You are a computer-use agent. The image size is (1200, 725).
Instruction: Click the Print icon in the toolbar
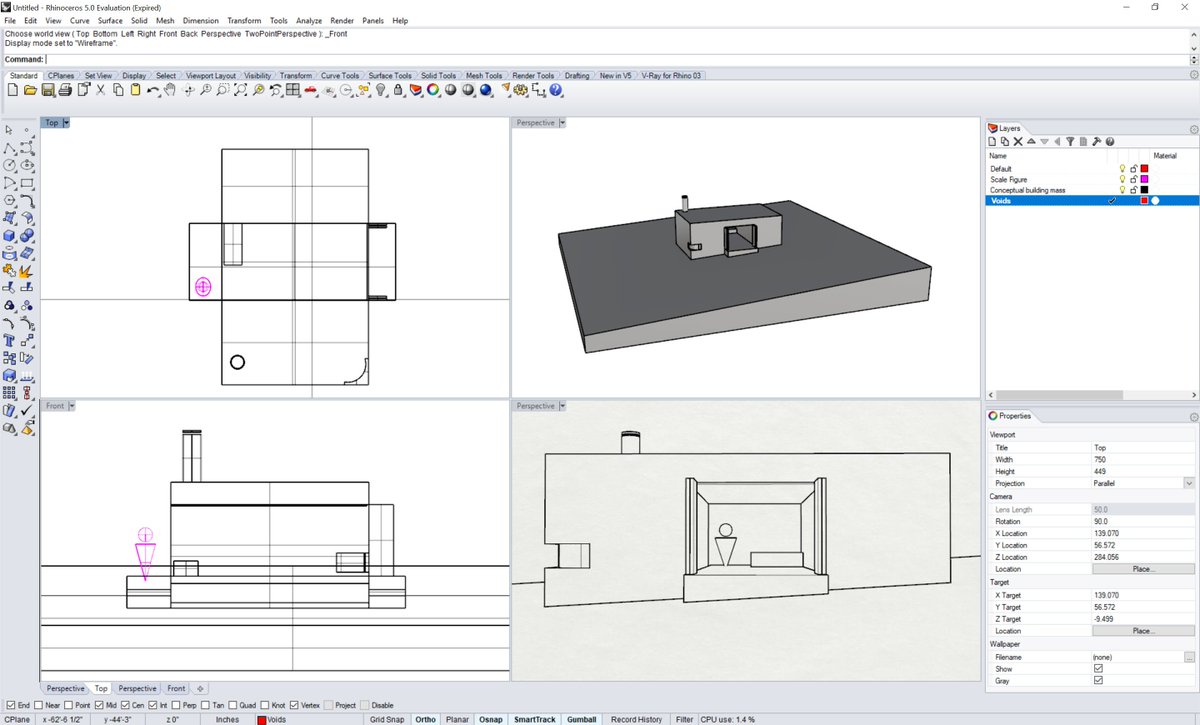pyautogui.click(x=65, y=90)
